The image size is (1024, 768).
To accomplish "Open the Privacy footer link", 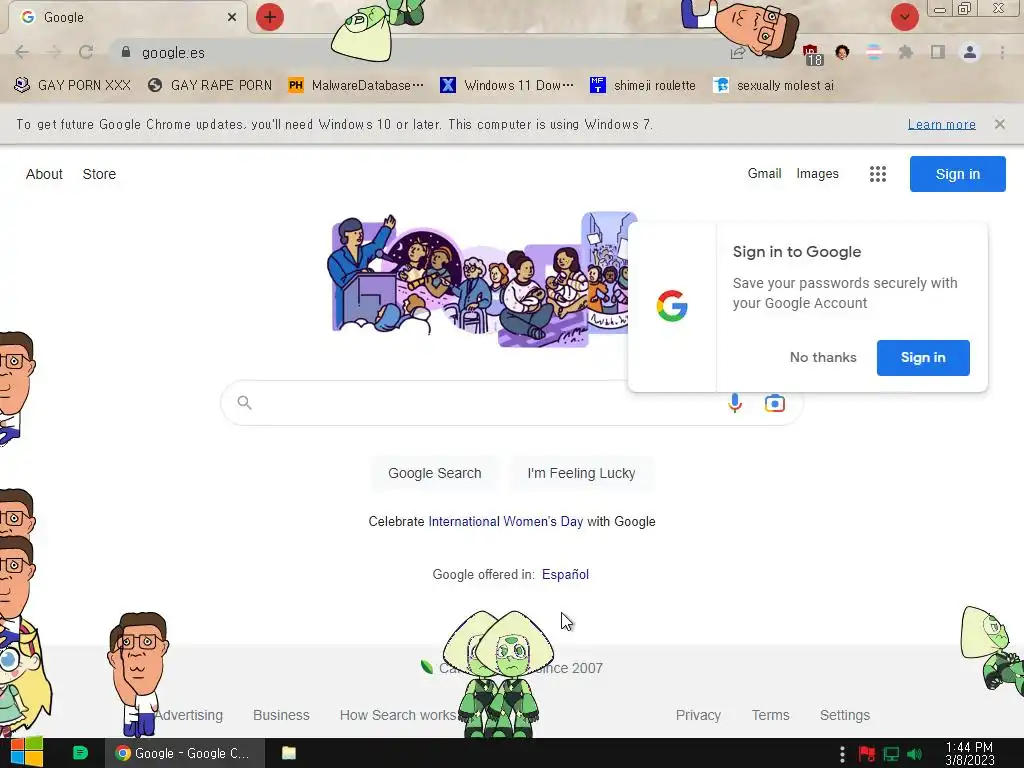I will click(698, 715).
